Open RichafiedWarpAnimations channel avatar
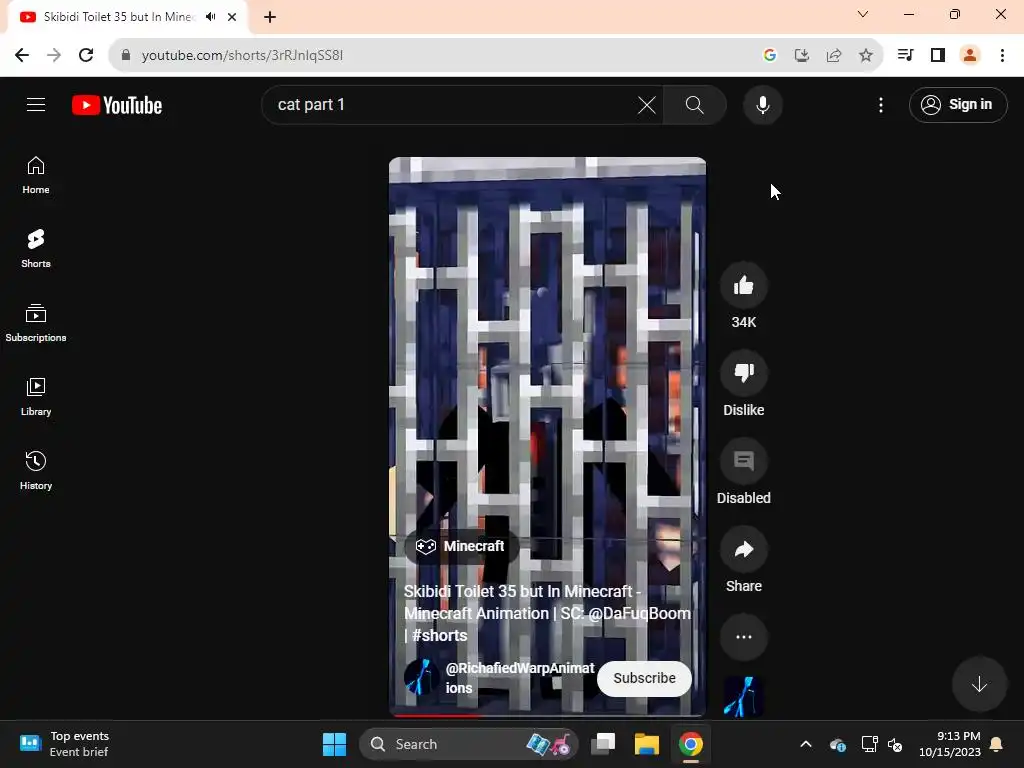Screen dimensions: 1024x768 (x=421, y=677)
